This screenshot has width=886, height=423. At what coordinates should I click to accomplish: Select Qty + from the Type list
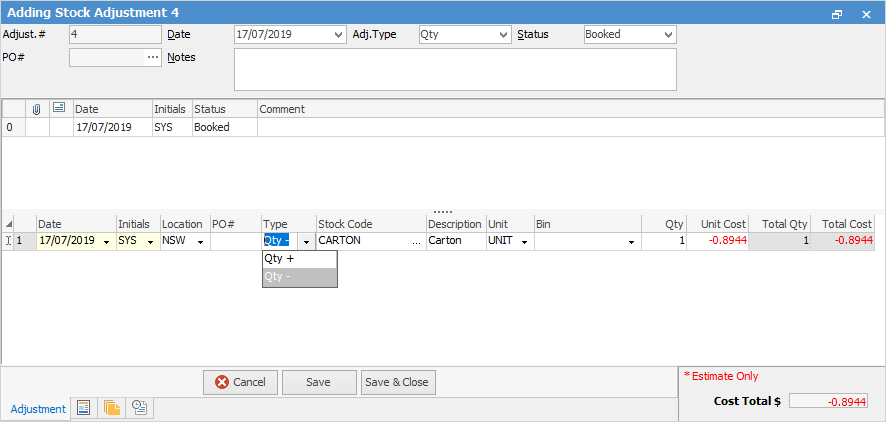299,259
